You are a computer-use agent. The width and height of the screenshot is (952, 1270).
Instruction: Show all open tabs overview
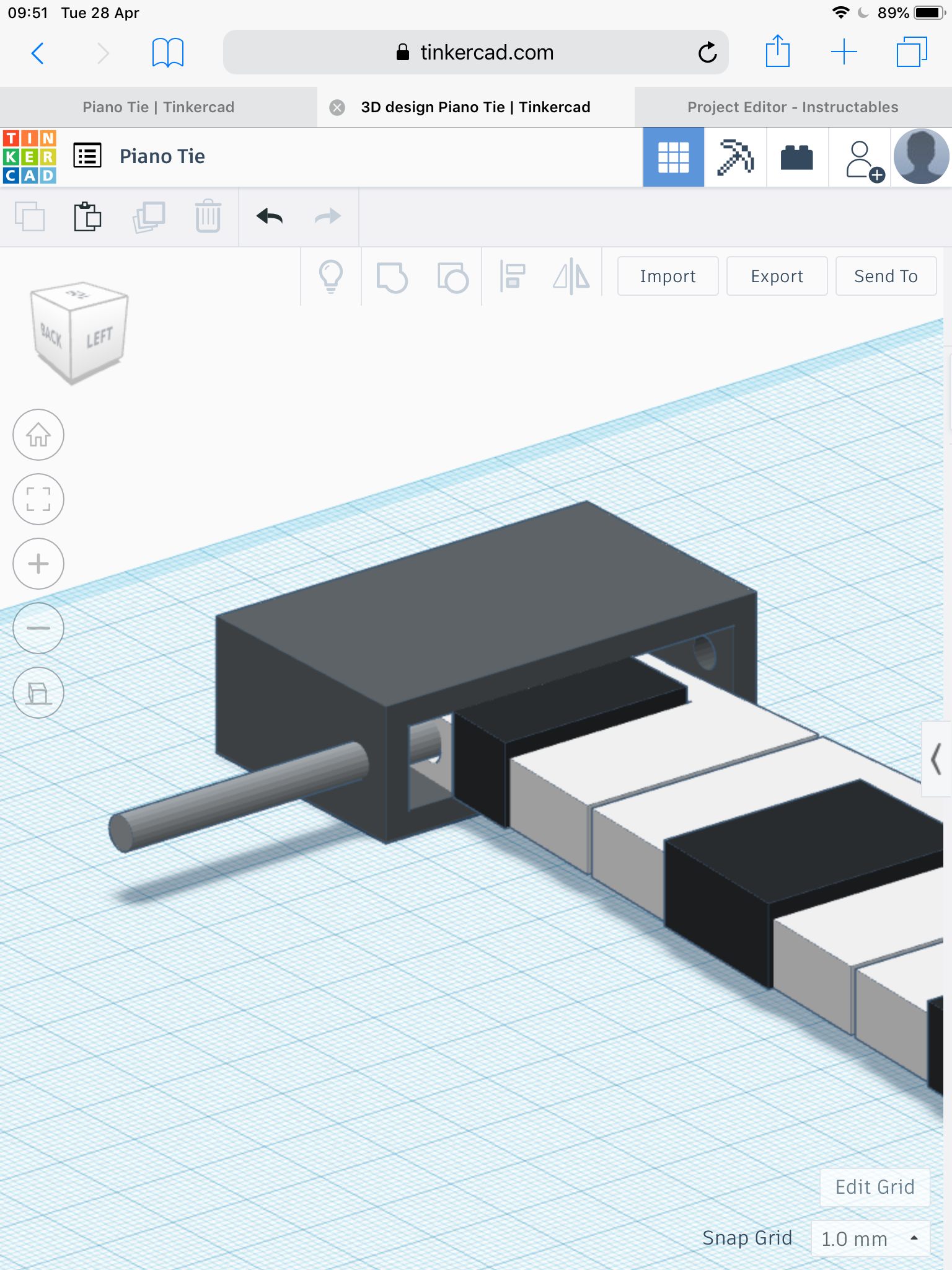coord(912,52)
